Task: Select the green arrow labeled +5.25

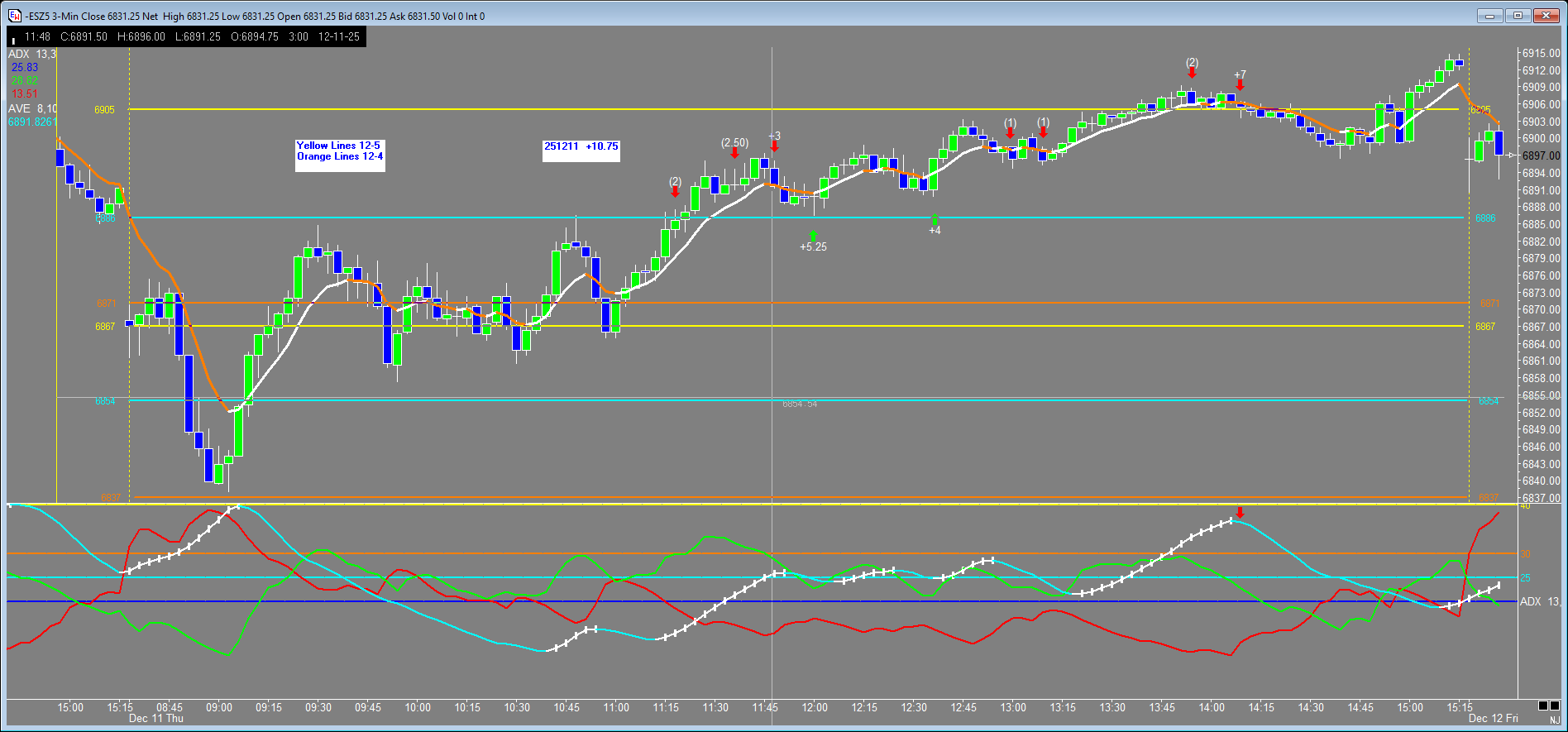Action: point(813,237)
